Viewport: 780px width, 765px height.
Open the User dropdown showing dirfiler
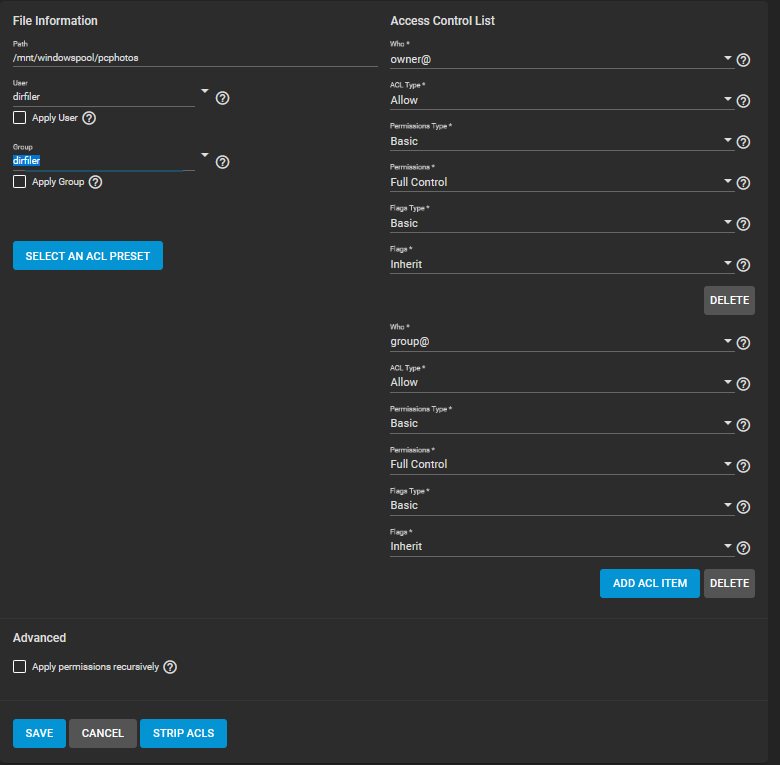[204, 92]
